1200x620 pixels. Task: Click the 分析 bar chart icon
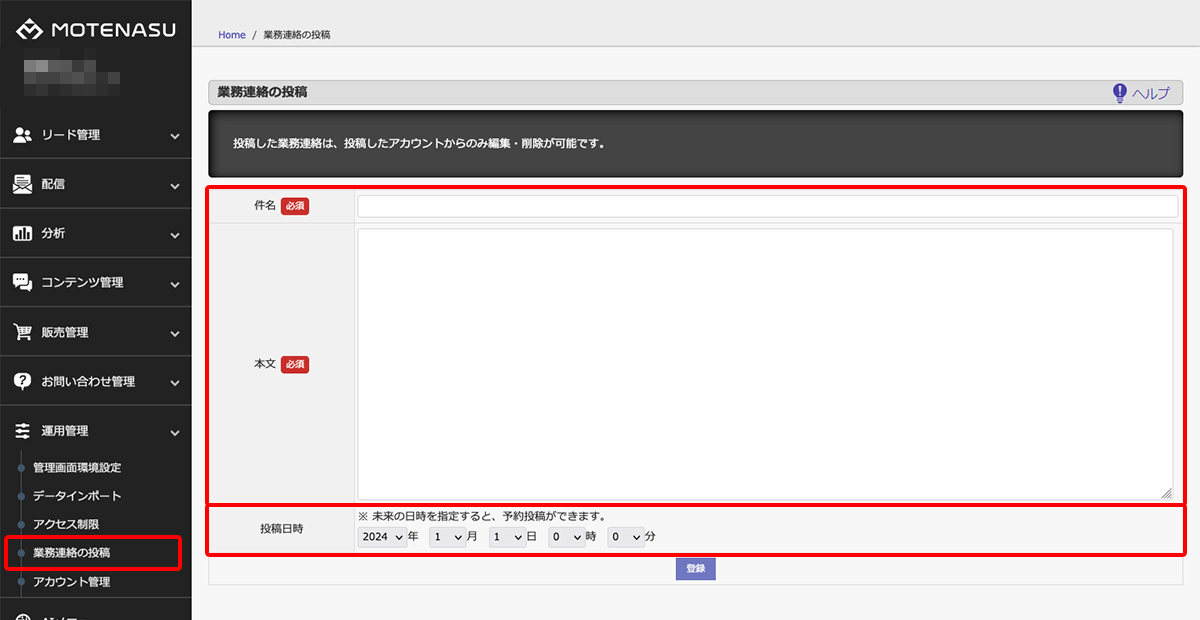[22, 233]
